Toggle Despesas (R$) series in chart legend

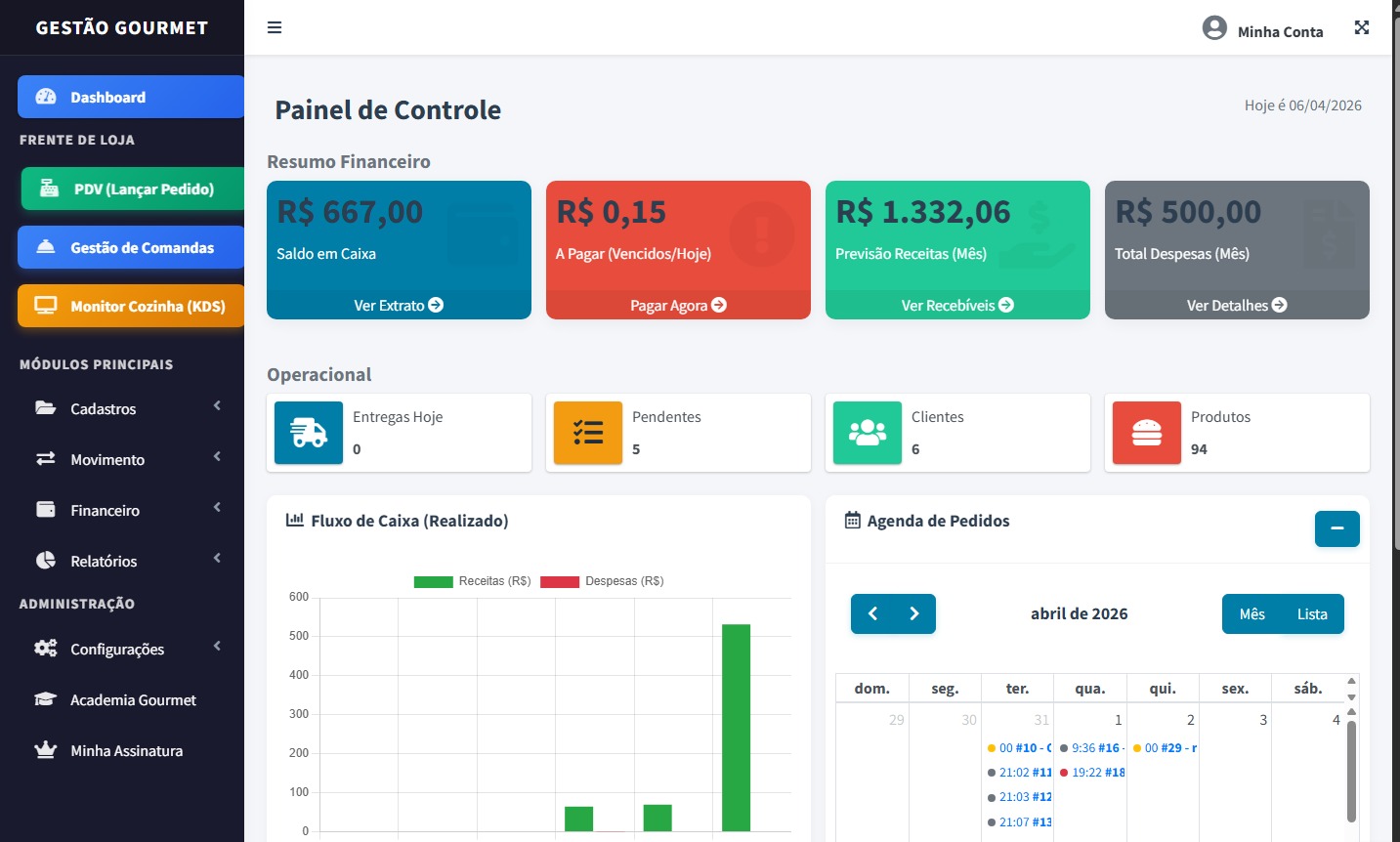click(x=602, y=581)
